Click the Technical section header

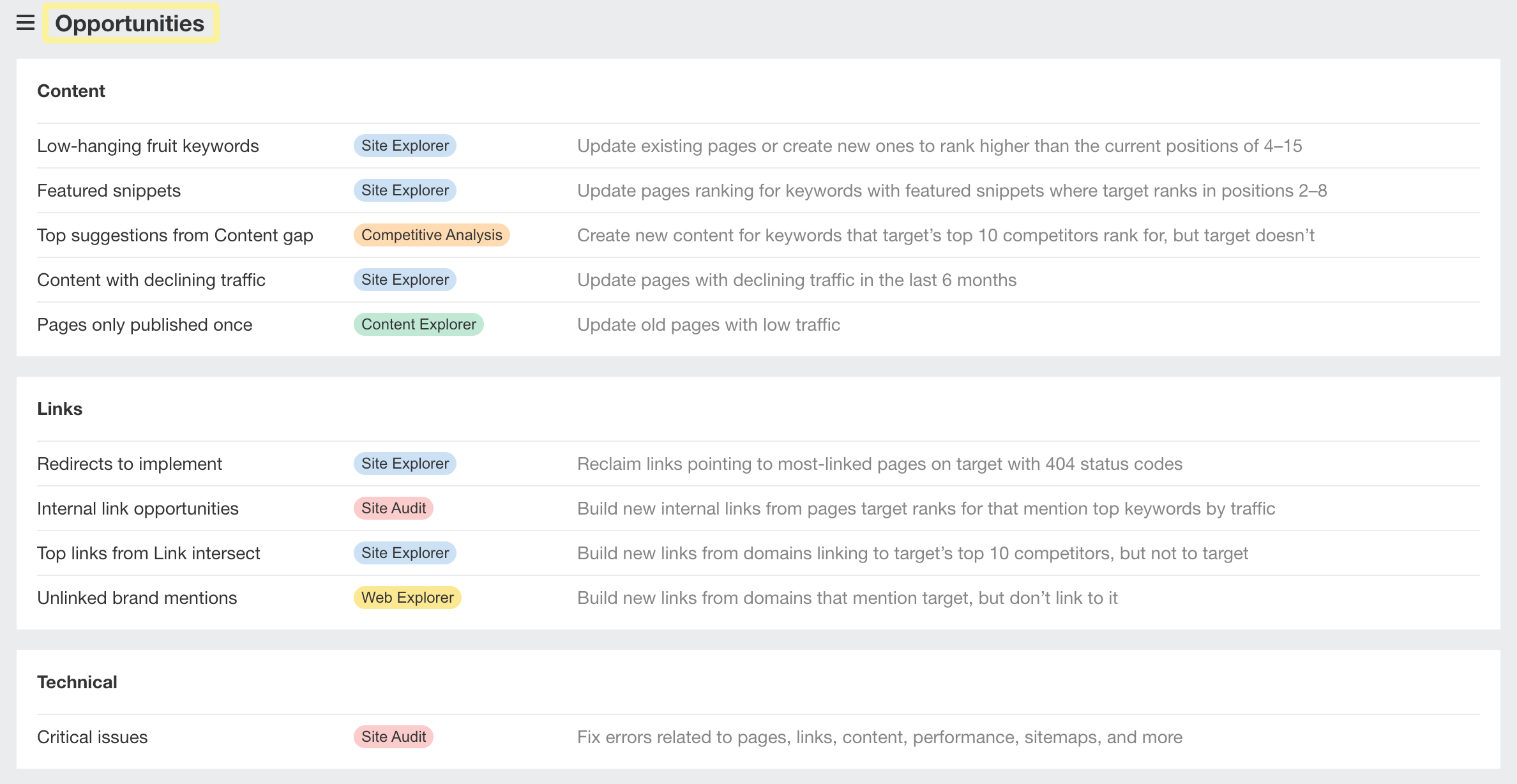click(77, 682)
